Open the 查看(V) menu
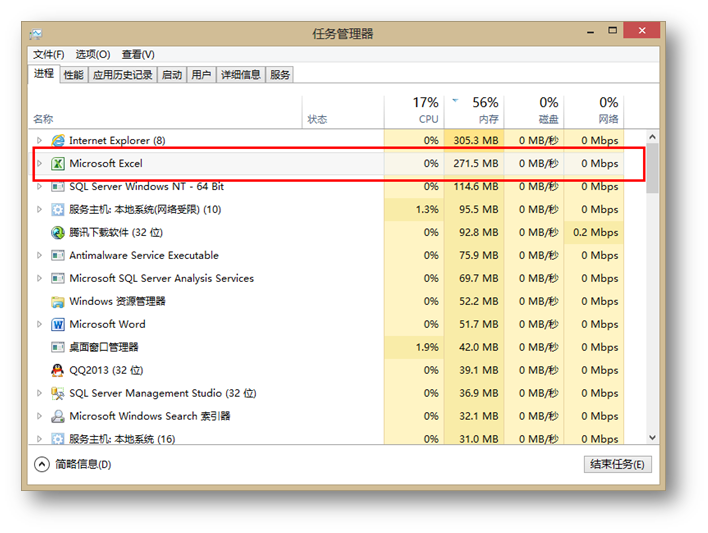This screenshot has height=533, width=708. pyautogui.click(x=138, y=55)
